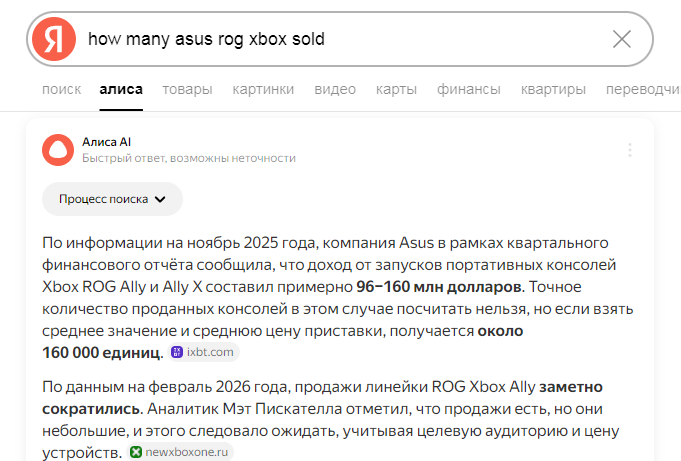Click the newxboxone.ru source favicon
The width and height of the screenshot is (681, 461).
[136, 452]
